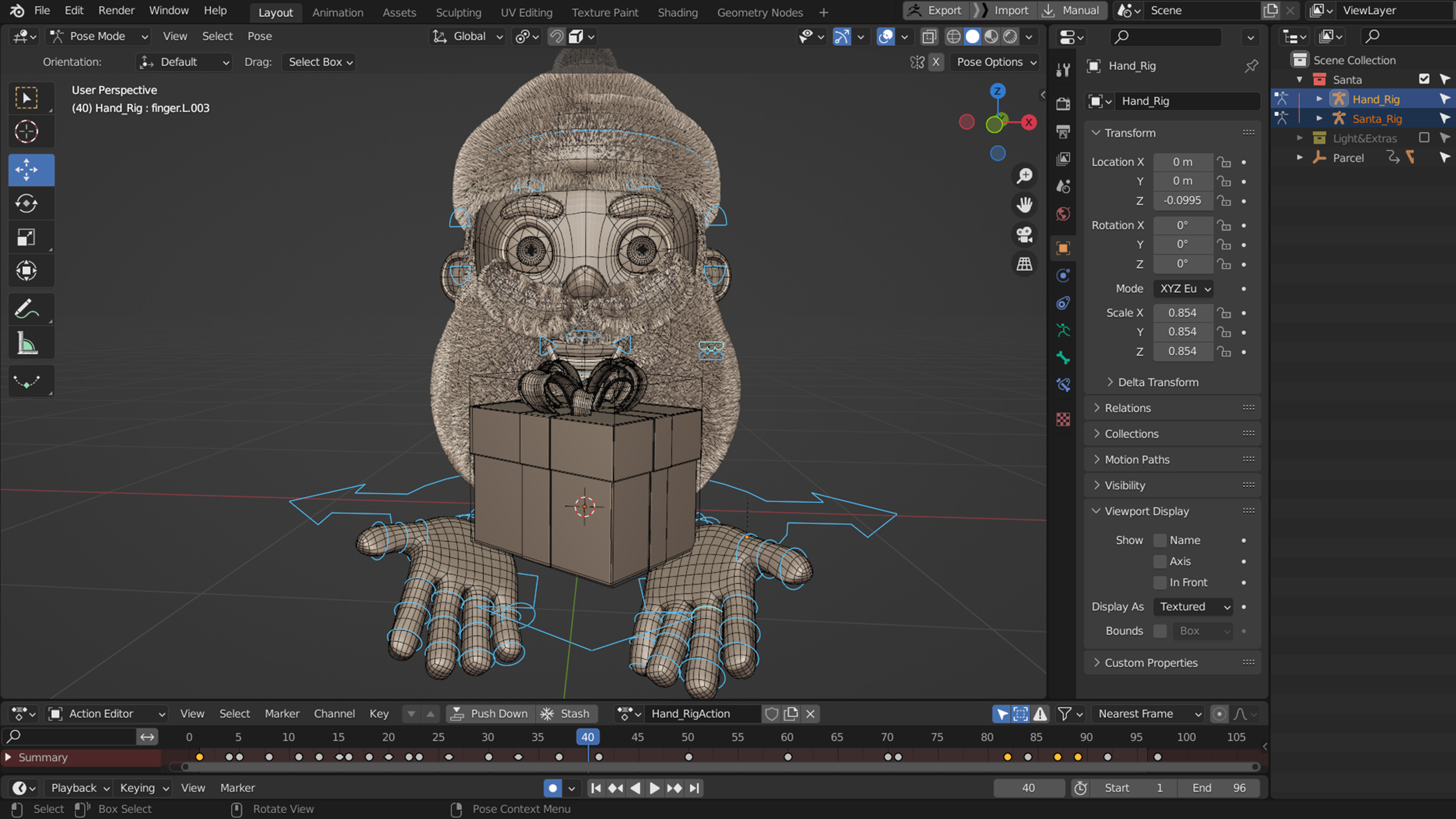The image size is (1456, 819).
Task: Click the viewport zoom magnifier icon
Action: pyautogui.click(x=1024, y=176)
